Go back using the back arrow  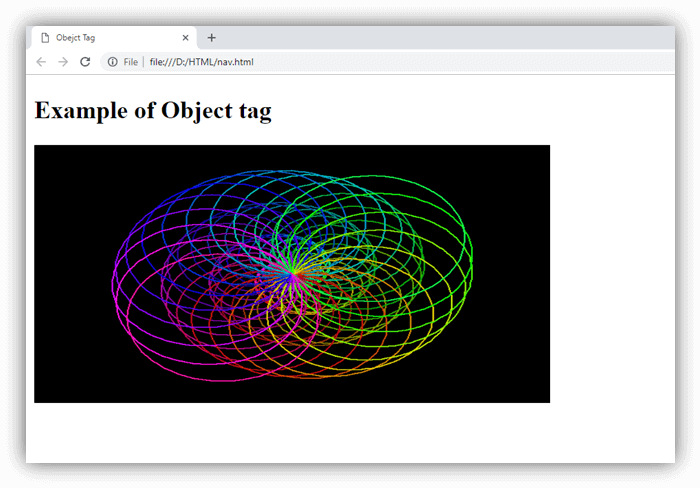41,62
